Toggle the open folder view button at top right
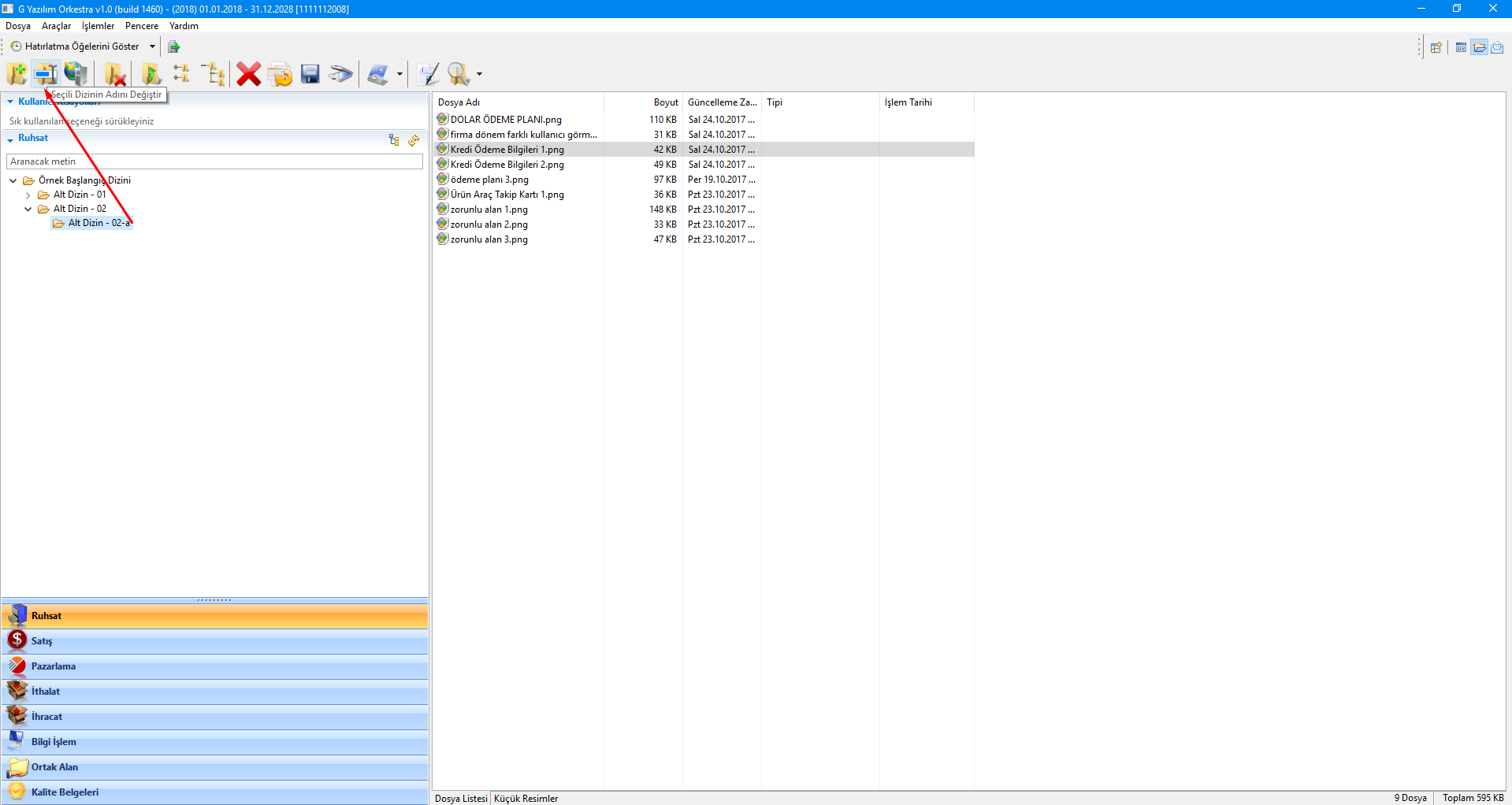Screen dimensions: 1512x805 (x=1479, y=47)
